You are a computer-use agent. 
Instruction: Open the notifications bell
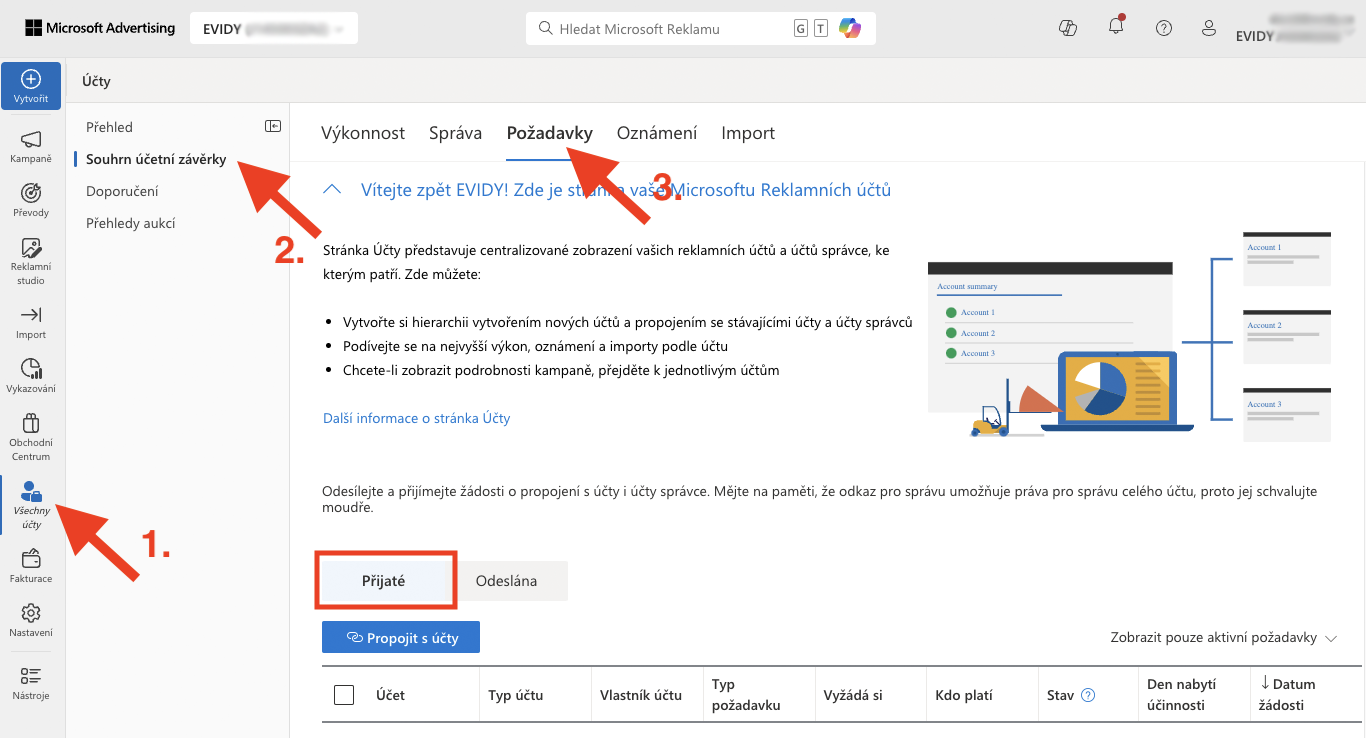tap(1117, 27)
